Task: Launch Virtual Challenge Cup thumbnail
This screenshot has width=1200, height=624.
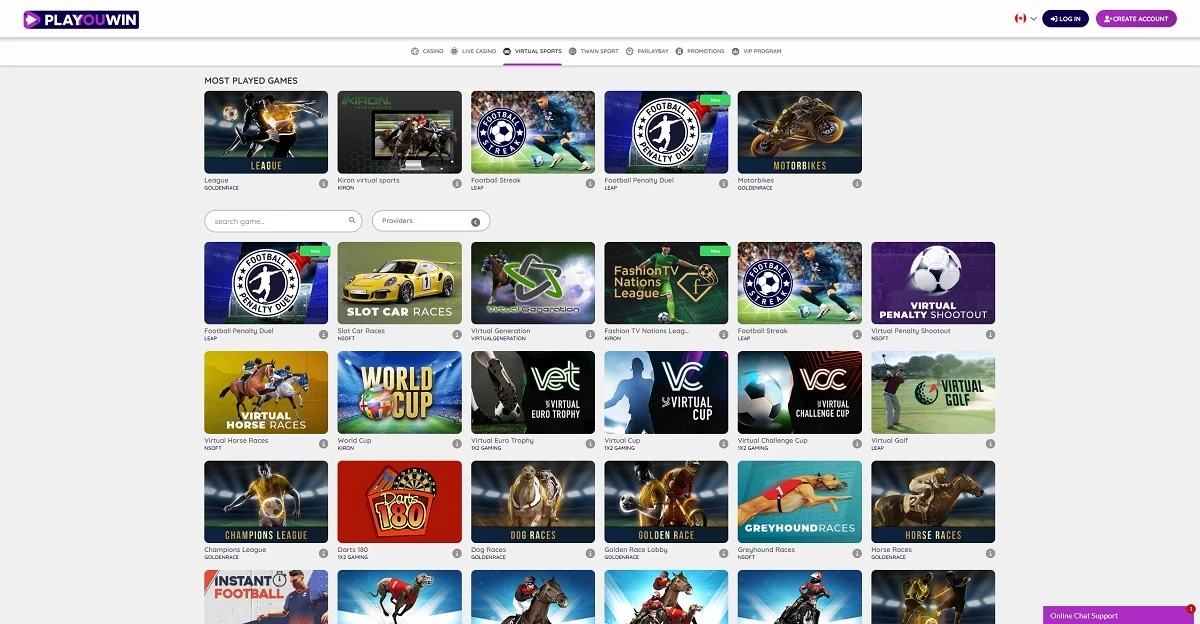Action: (800, 392)
